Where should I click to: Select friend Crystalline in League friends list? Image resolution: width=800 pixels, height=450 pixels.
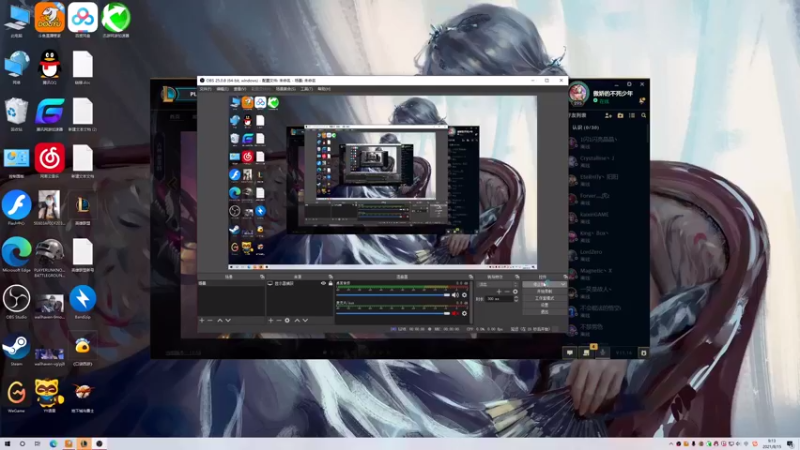608,161
